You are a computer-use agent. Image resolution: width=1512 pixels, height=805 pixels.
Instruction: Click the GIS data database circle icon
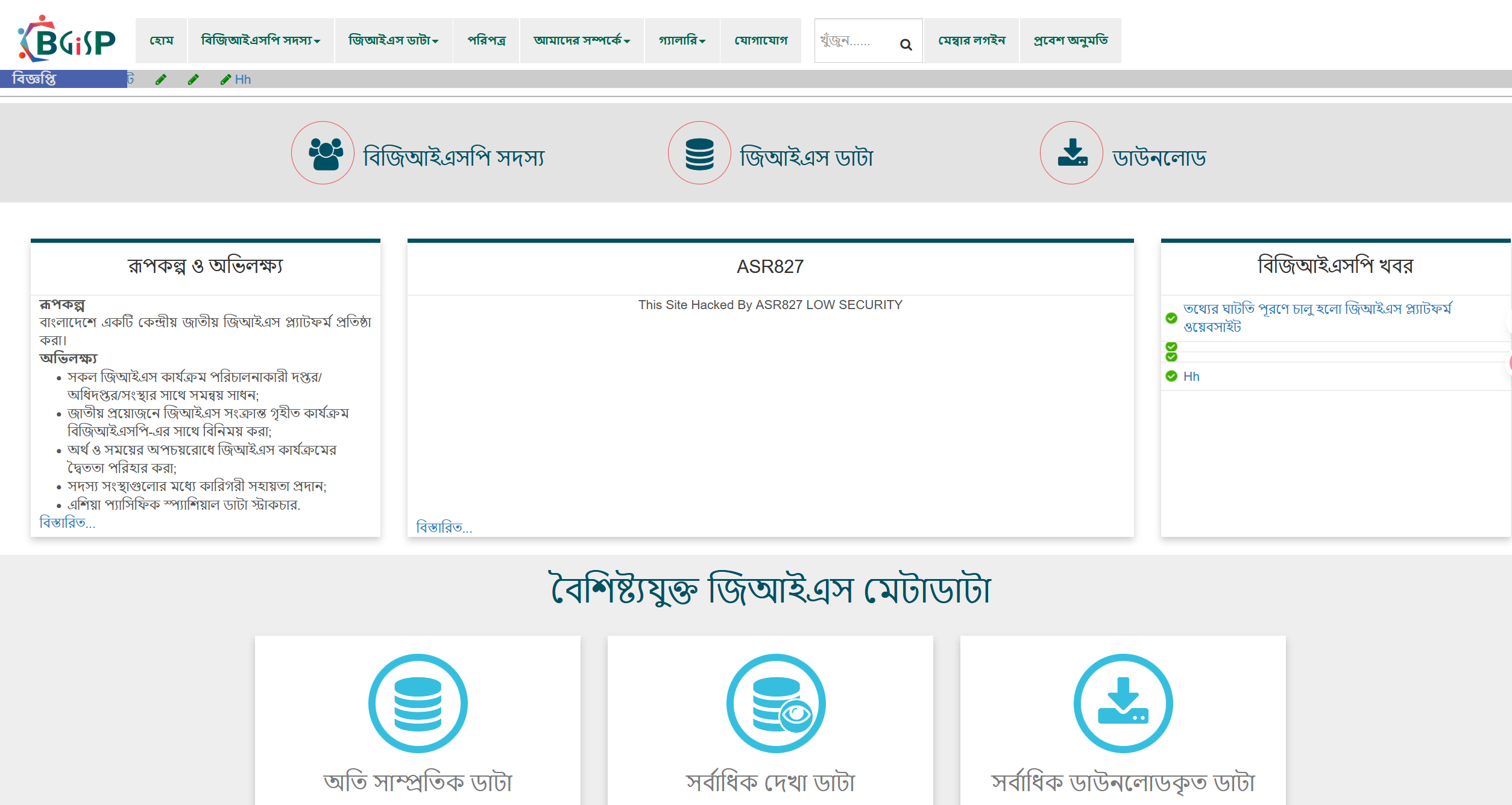click(699, 153)
